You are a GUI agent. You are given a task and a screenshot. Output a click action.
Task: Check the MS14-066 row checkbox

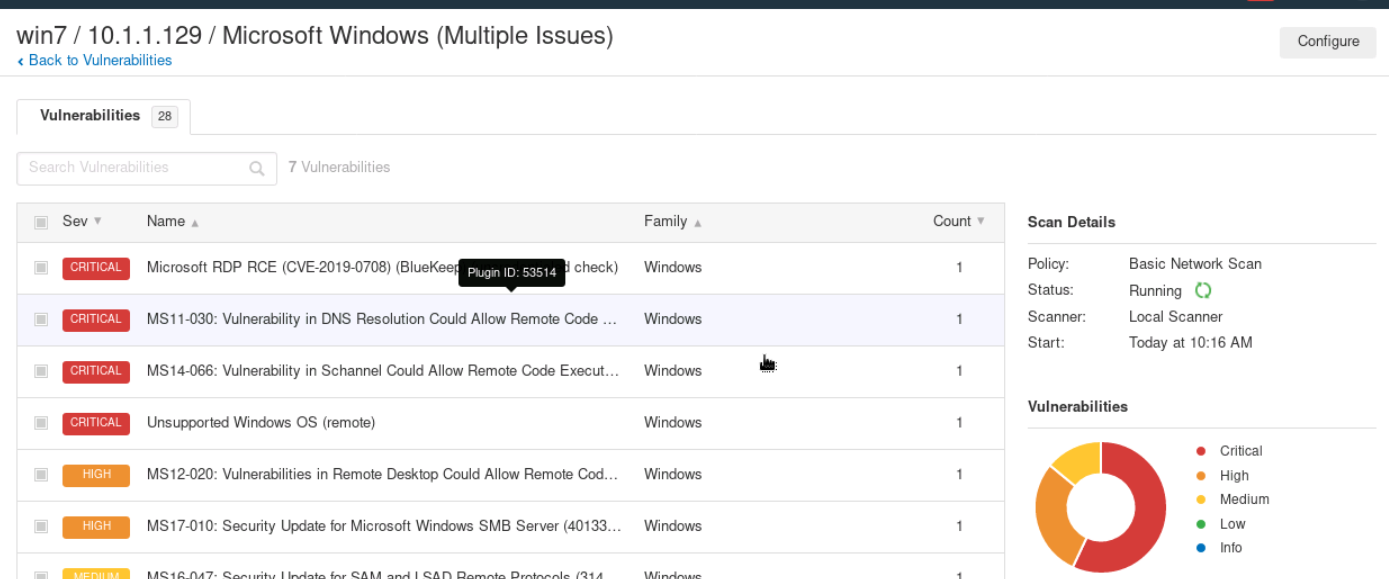click(41, 371)
